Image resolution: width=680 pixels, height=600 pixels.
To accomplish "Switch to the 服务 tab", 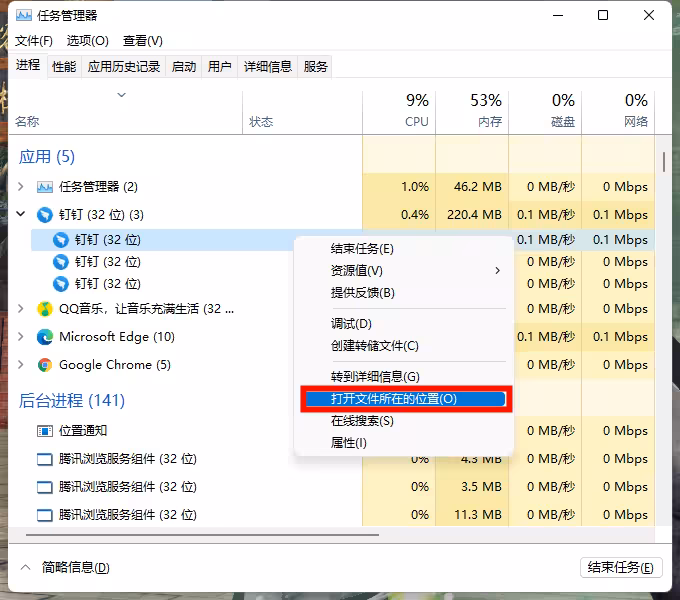I will tap(315, 66).
